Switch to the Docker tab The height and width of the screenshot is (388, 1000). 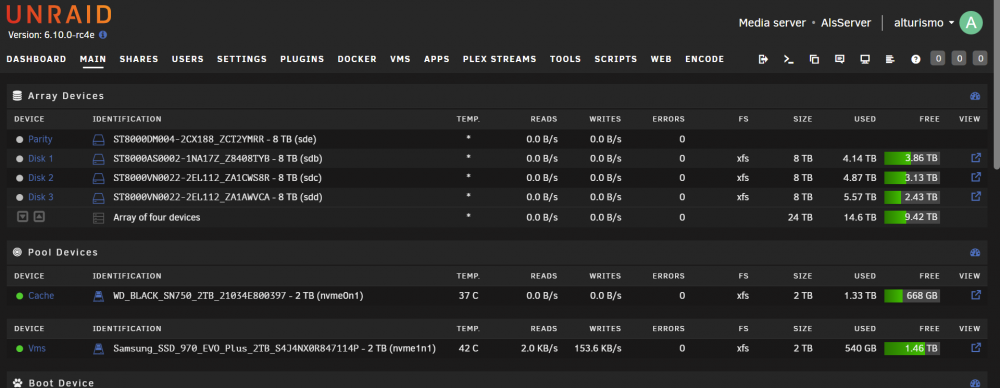[357, 59]
